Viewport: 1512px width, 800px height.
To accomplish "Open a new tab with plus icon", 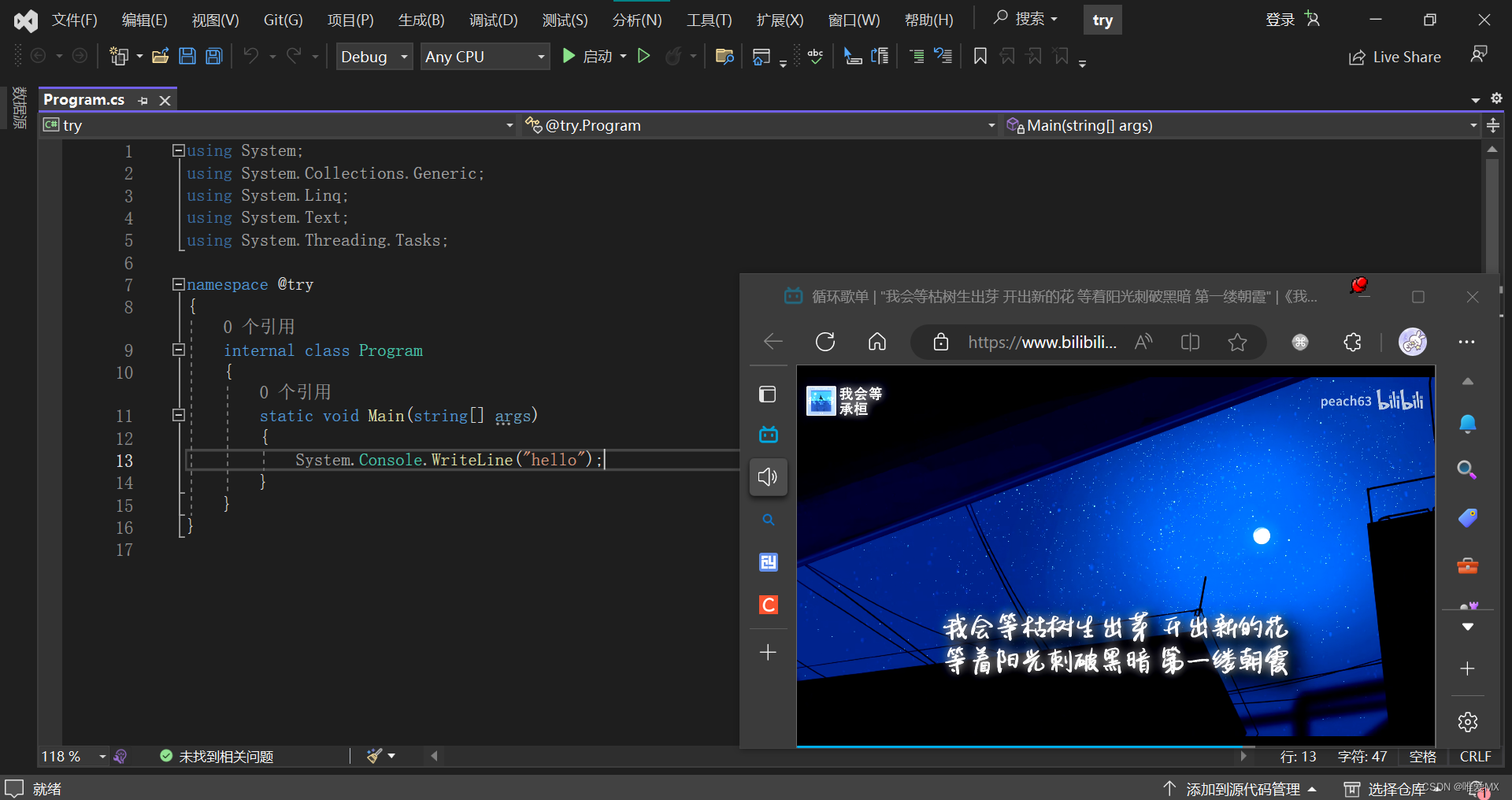I will [x=768, y=652].
